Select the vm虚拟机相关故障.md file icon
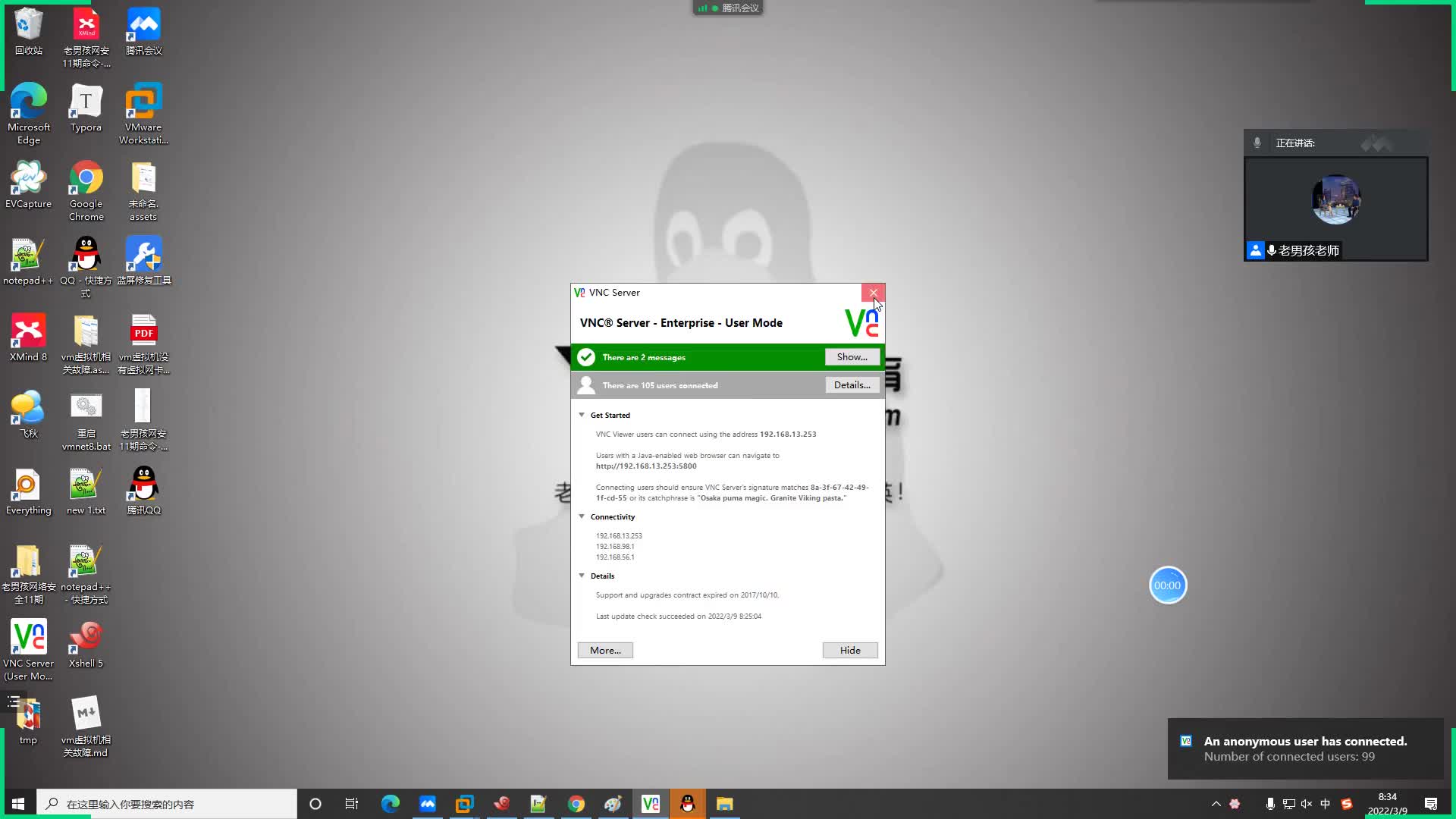The width and height of the screenshot is (1456, 819). [86, 726]
